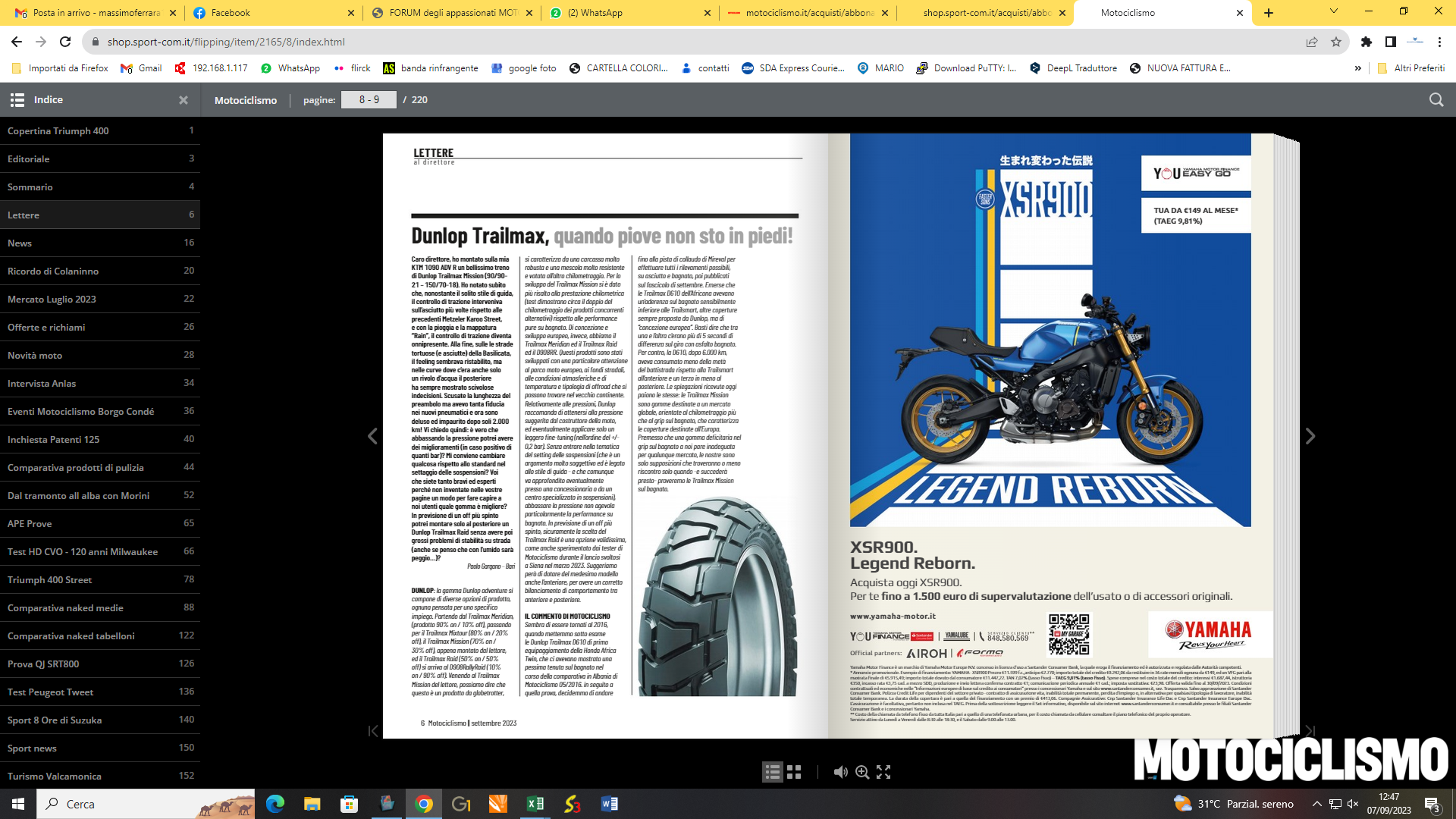Open Test HD CVO Milwaukee entry

pos(100,551)
